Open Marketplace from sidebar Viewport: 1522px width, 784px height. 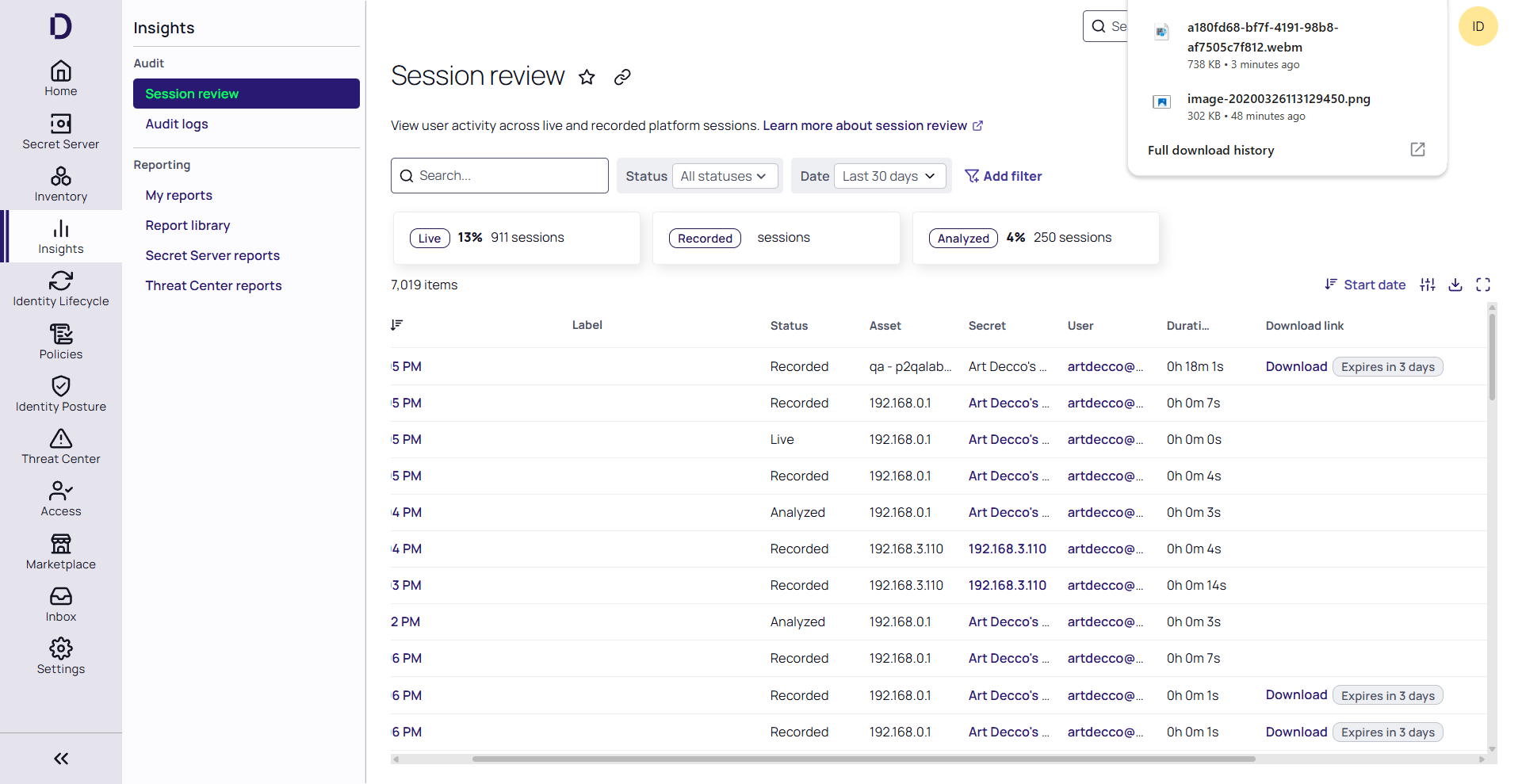coord(61,552)
